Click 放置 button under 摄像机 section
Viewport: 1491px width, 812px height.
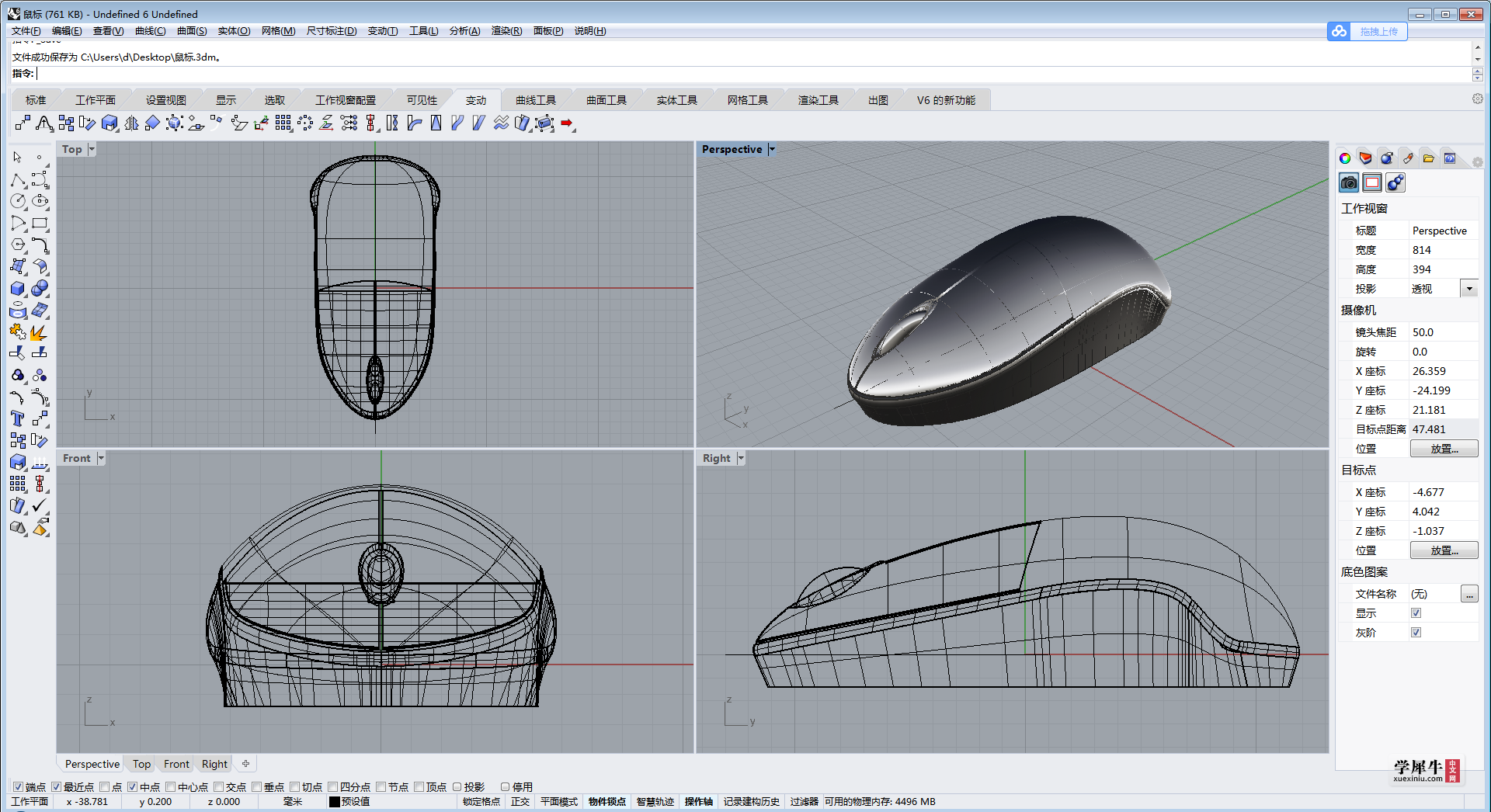pyautogui.click(x=1444, y=449)
